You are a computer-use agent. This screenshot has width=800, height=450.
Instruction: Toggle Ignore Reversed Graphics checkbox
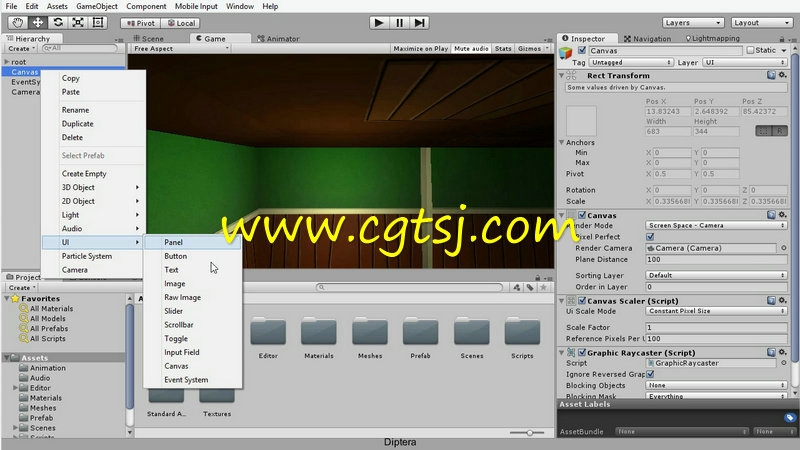650,374
